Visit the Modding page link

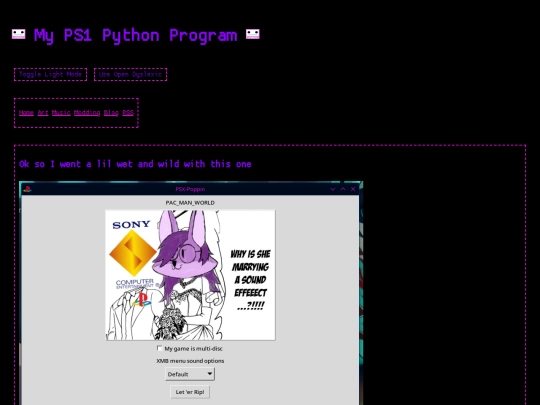(x=87, y=113)
